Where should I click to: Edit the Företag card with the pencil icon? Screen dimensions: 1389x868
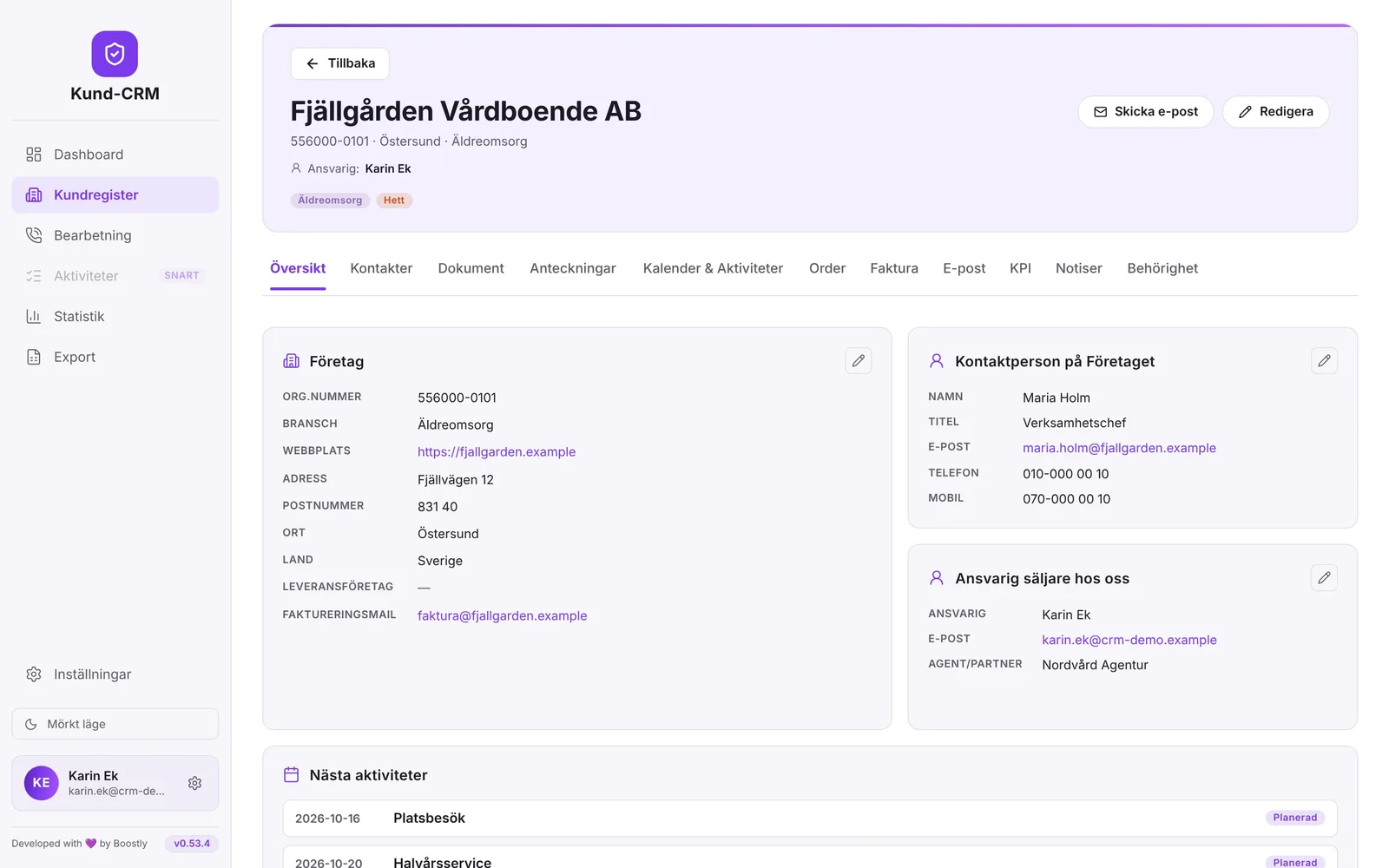pyautogui.click(x=858, y=361)
